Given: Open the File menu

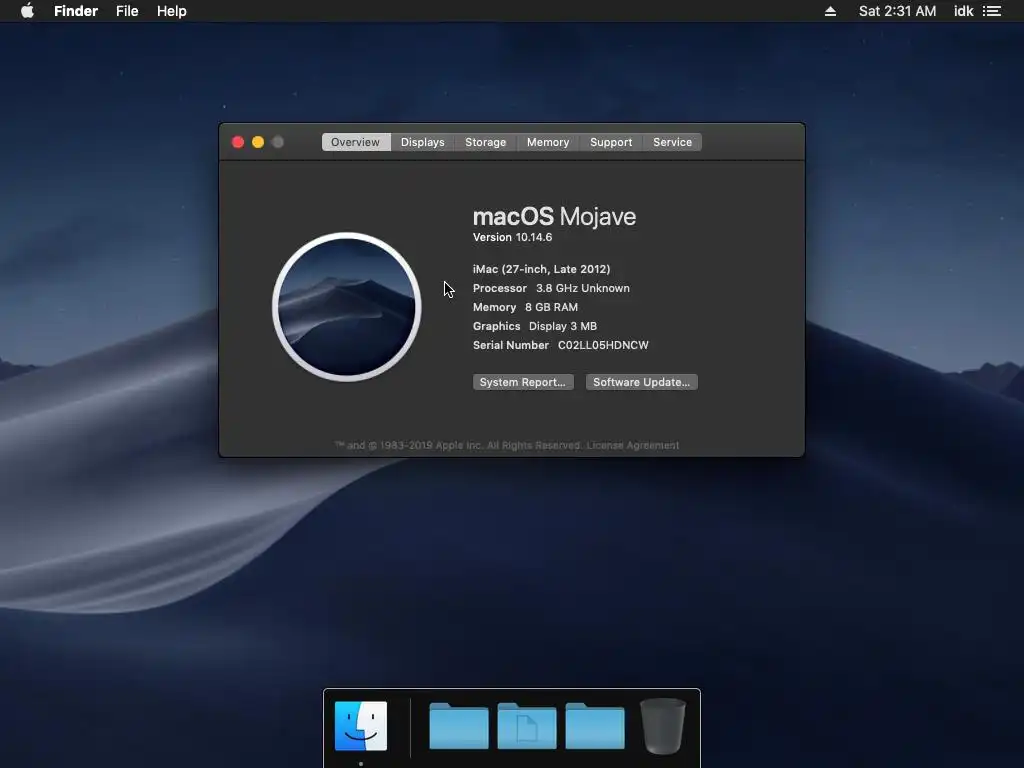Looking at the screenshot, I should (127, 11).
